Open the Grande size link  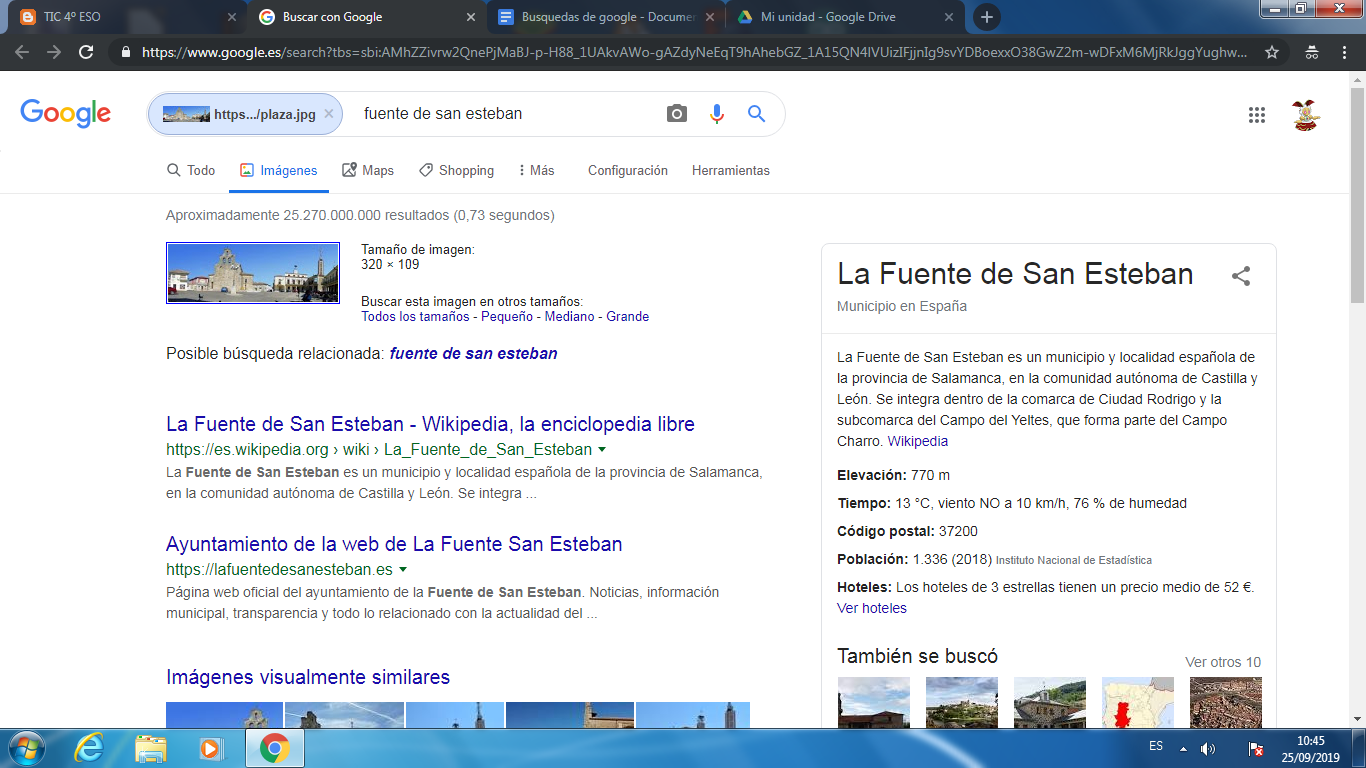pyautogui.click(x=628, y=317)
